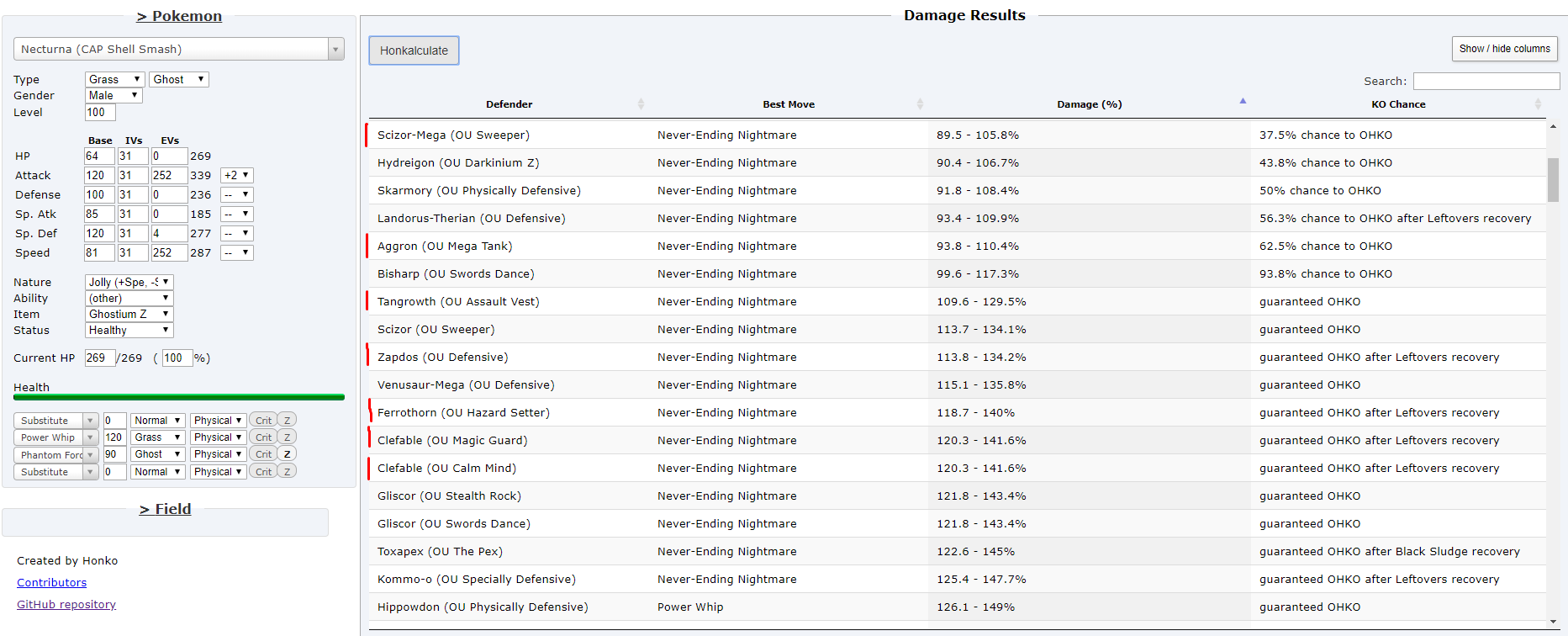This screenshot has height=636, width=1568.
Task: Click the 93.8% chance to OHKO cell
Action: [x=1398, y=273]
